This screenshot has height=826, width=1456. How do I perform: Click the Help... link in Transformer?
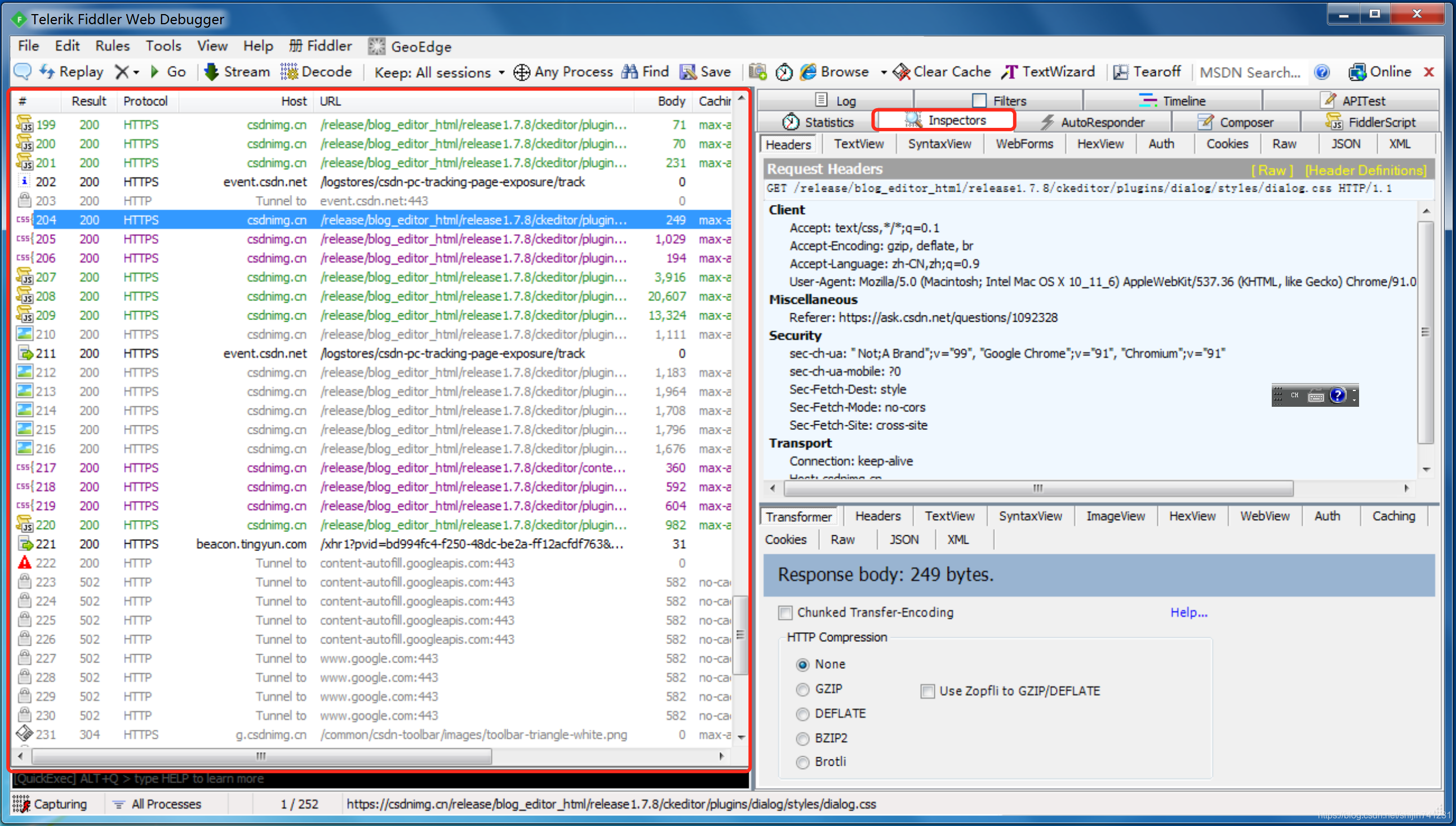1189,612
